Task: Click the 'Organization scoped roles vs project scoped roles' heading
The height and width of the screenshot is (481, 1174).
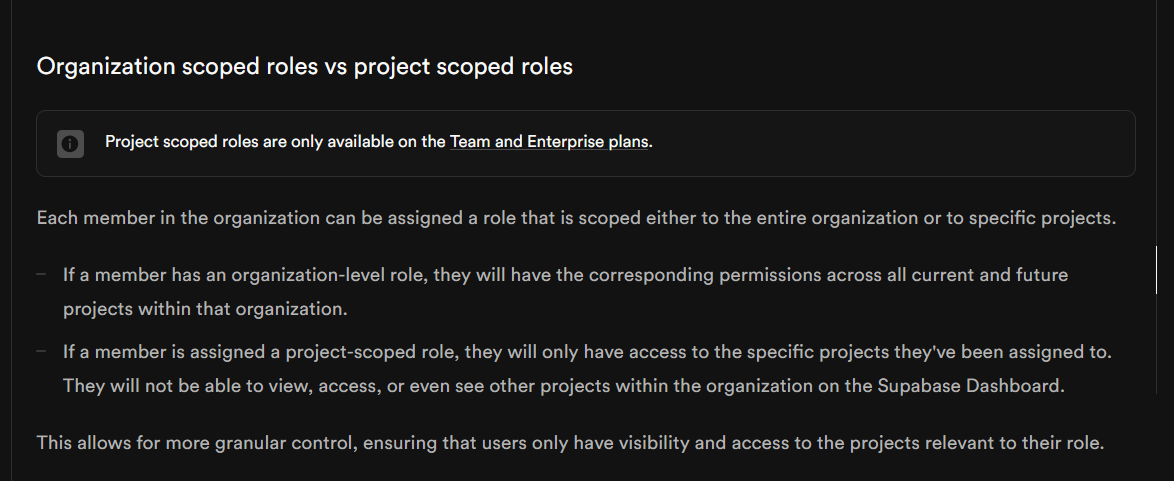Action: (305, 67)
